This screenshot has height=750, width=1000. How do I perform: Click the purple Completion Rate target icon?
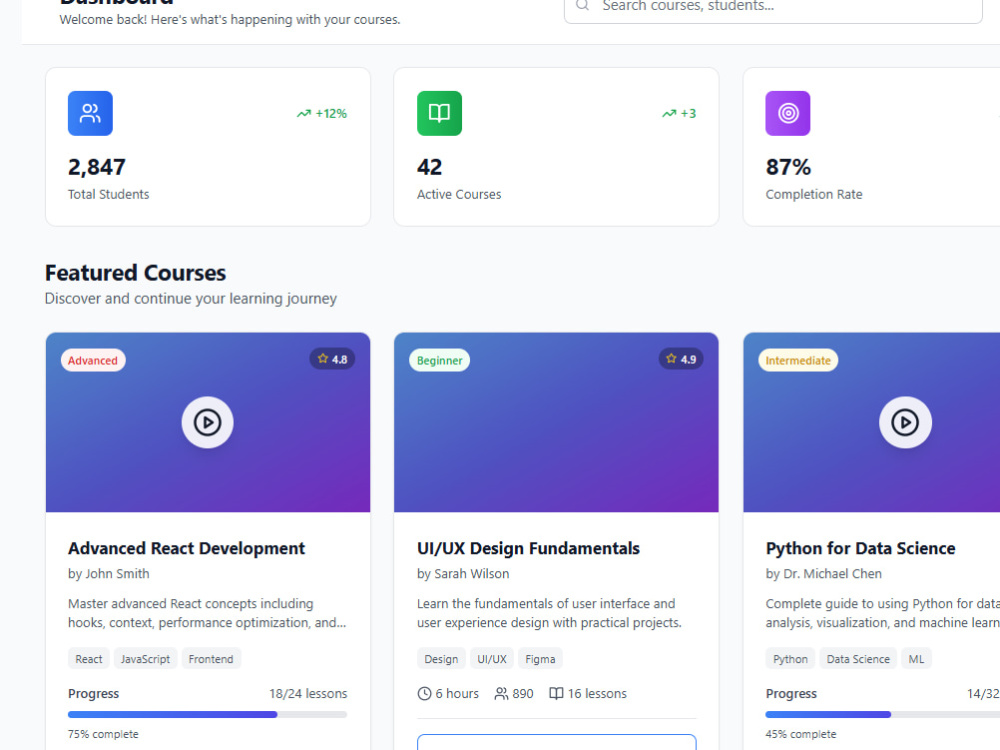(x=788, y=114)
